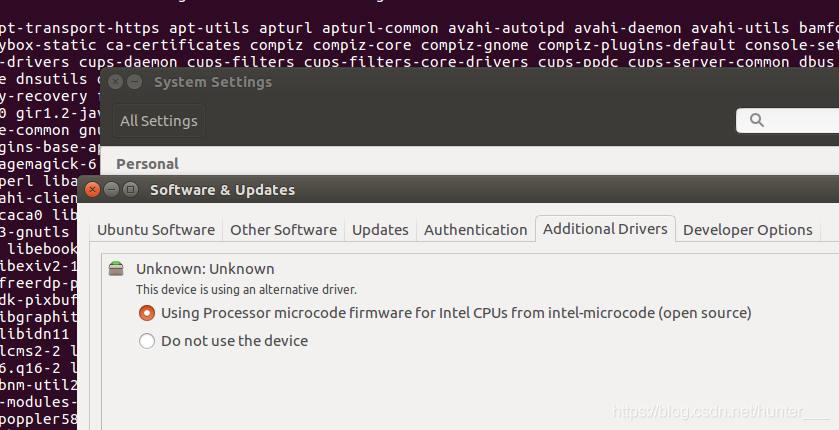Click the "Unknown: Unknown" device heading
Screen dimensions: 839x430
[205, 268]
